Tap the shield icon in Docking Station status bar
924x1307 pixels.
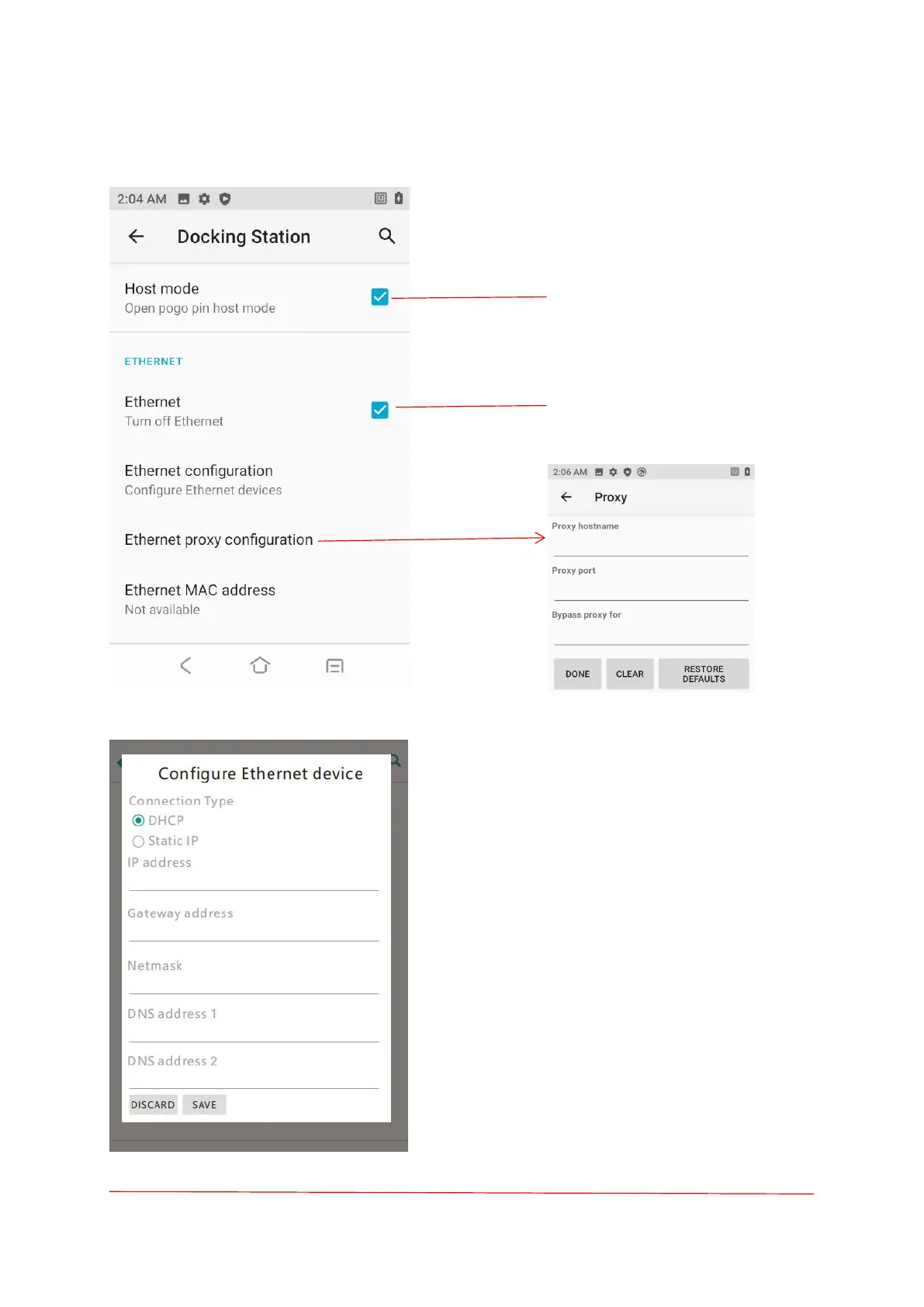point(225,199)
